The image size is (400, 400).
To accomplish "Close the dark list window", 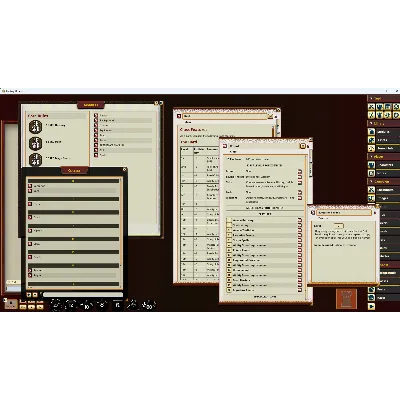I will 124,170.
